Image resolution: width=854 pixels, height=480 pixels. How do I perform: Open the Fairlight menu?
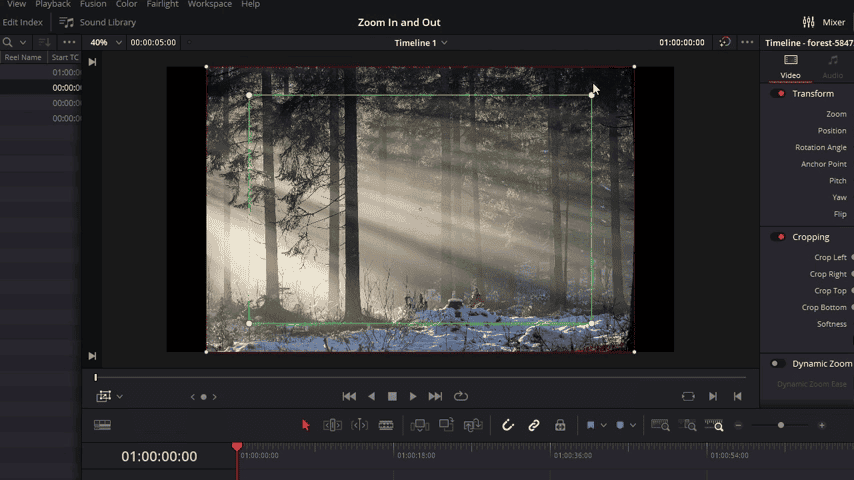(x=162, y=4)
